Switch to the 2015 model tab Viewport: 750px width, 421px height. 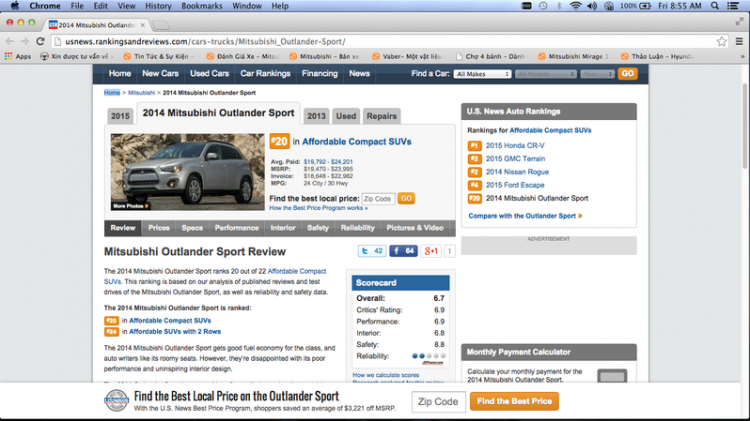tap(120, 116)
